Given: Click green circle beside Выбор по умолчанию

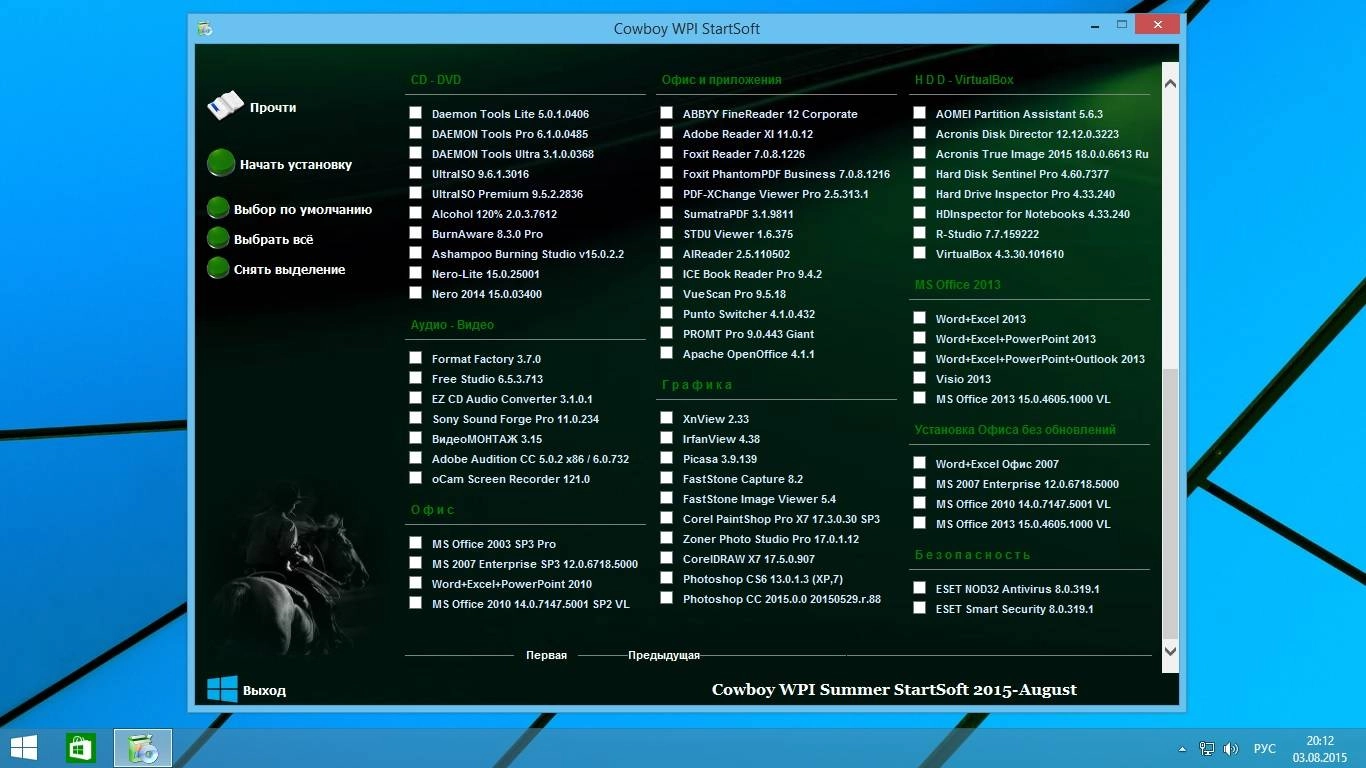Looking at the screenshot, I should tap(218, 208).
